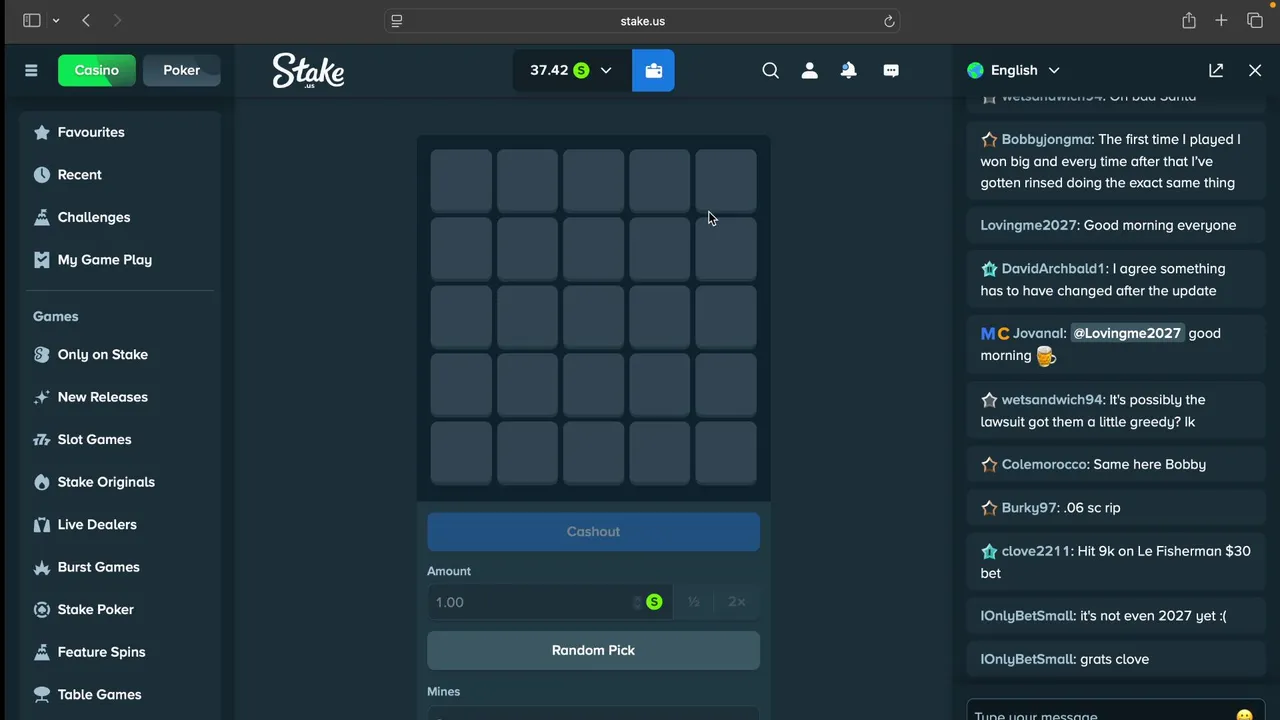Switch to the Poker tab
Viewport: 1280px width, 720px height.
tap(181, 70)
